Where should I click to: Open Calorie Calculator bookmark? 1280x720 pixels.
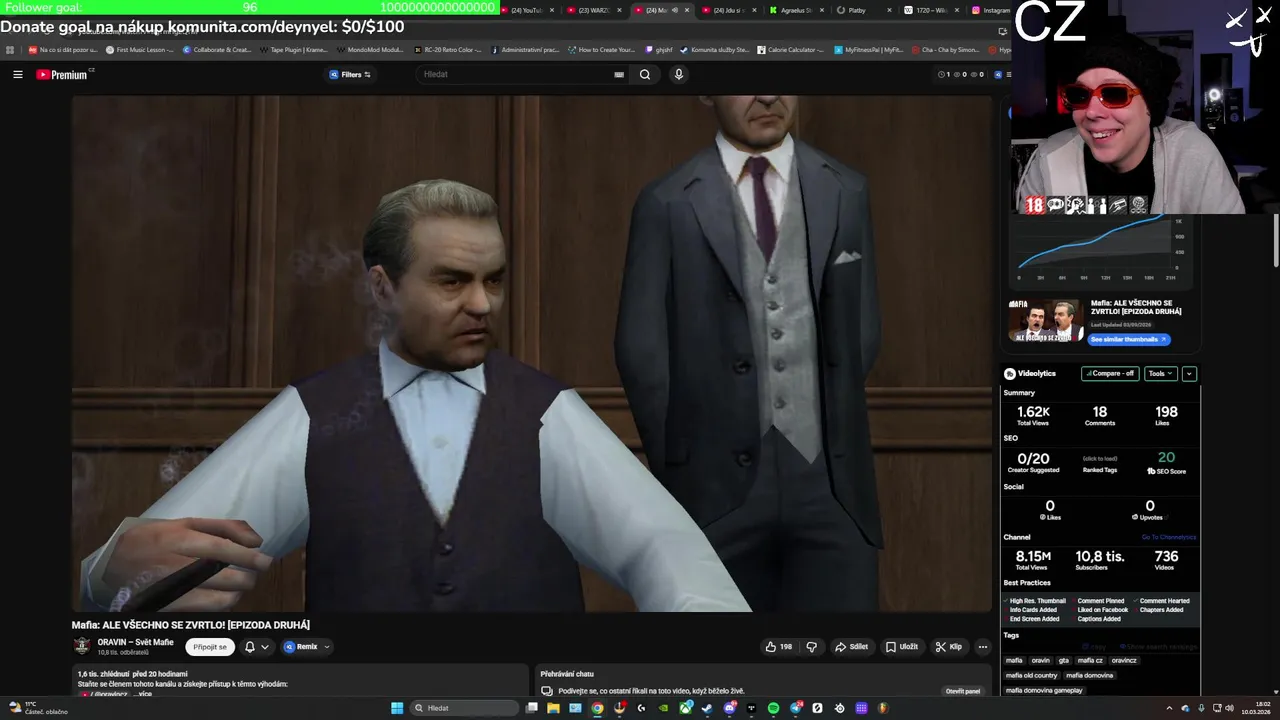click(x=791, y=49)
